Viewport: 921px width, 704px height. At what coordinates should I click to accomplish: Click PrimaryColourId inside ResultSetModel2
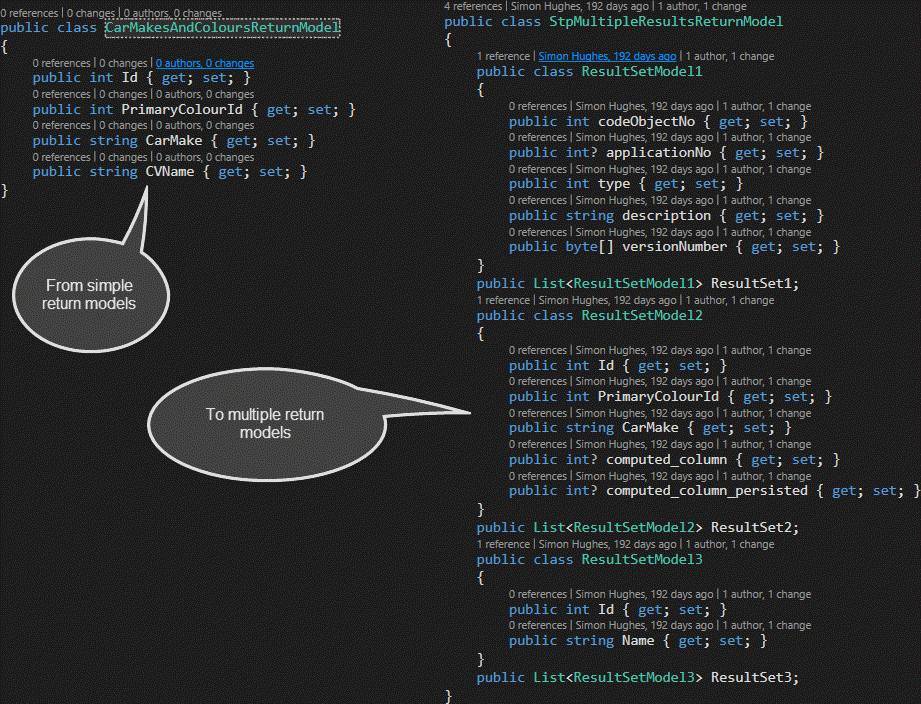tap(658, 397)
